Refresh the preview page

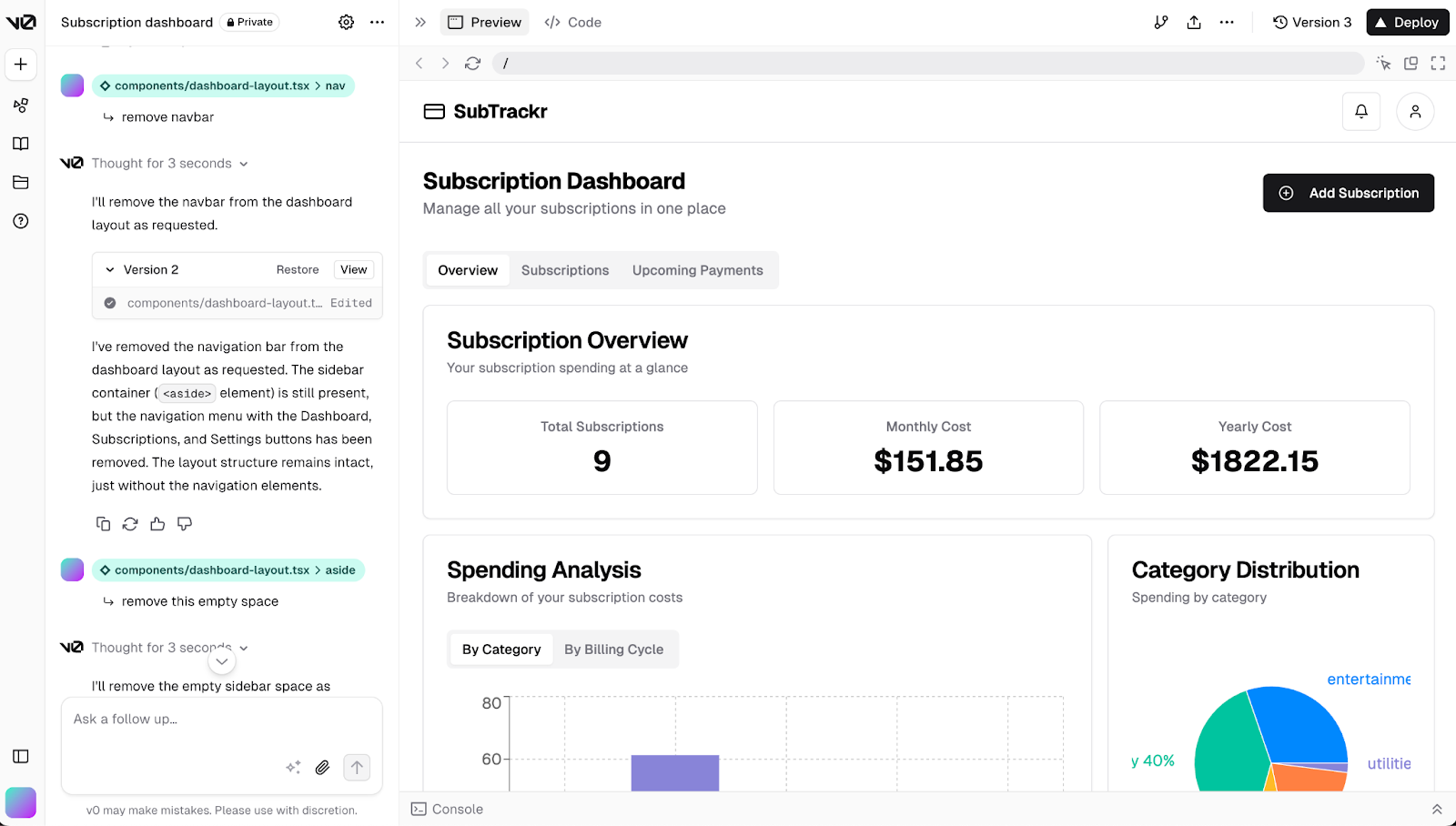pyautogui.click(x=472, y=63)
